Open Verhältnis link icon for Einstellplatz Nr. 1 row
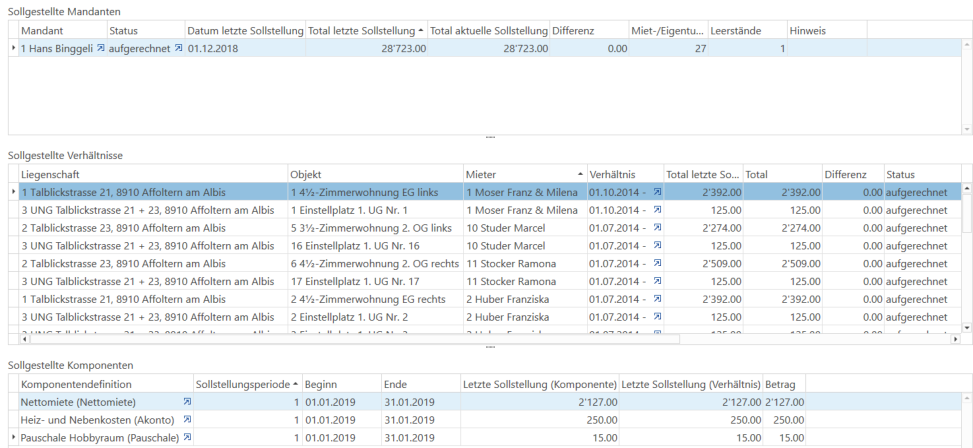 click(x=658, y=210)
